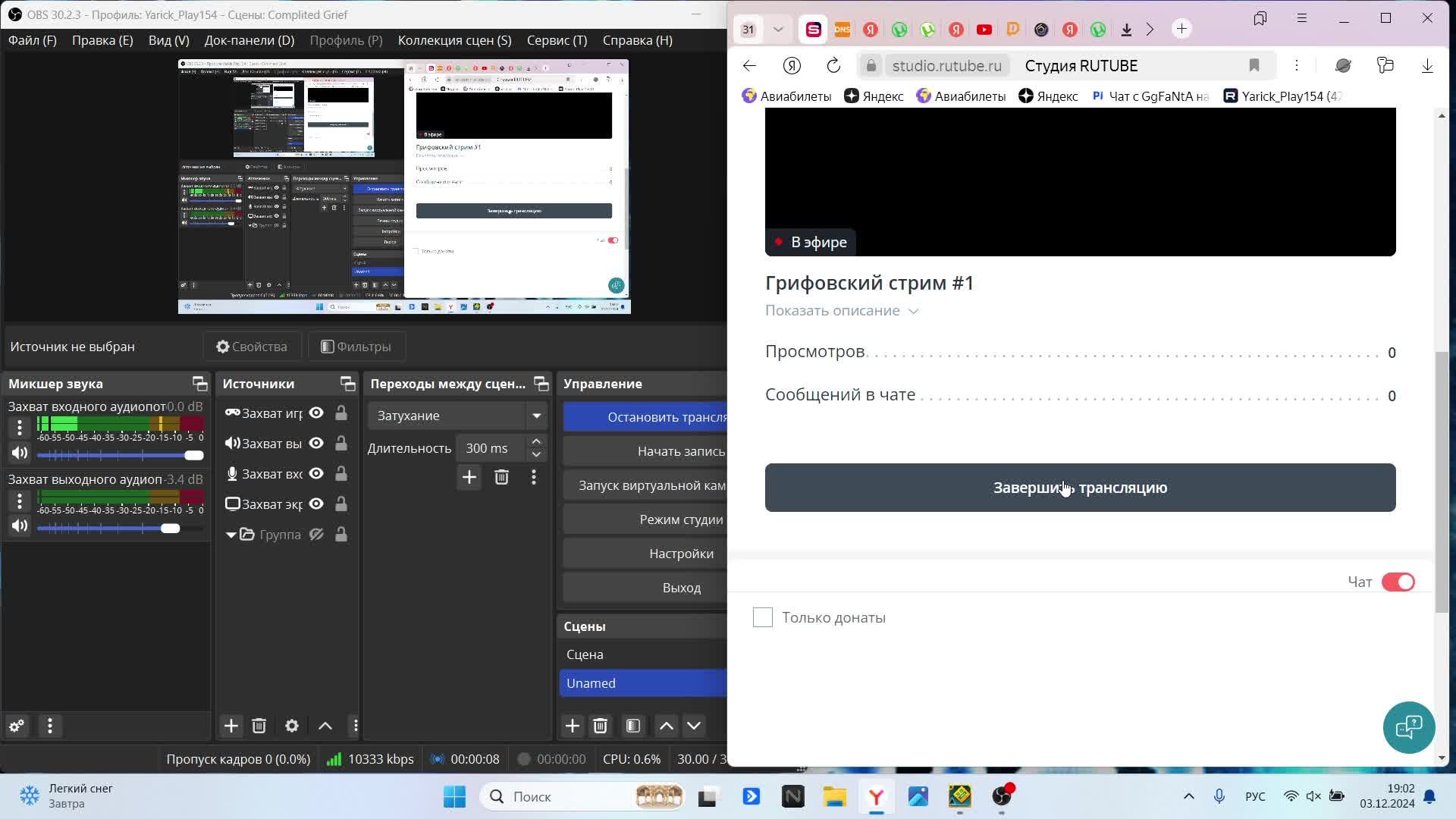Select the Сцена scene in list
The height and width of the screenshot is (819, 1456).
pos(643,654)
